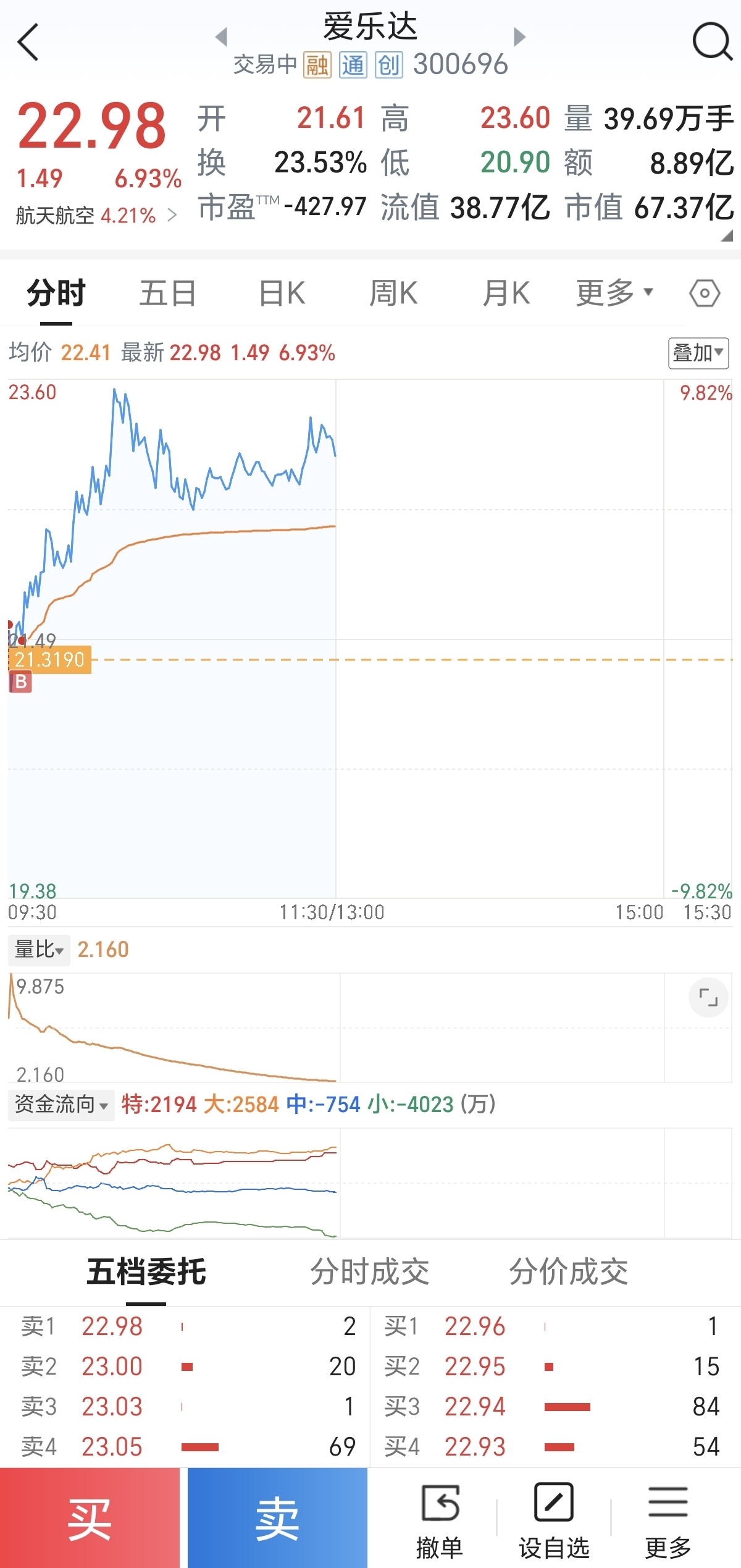Open chart settings hexagon icon

pos(705,293)
